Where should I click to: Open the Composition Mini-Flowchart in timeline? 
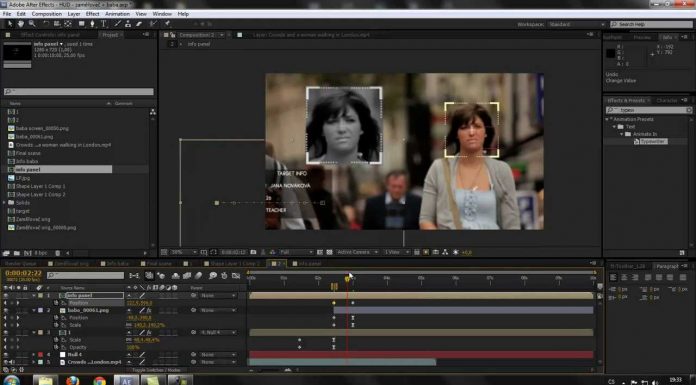134,276
